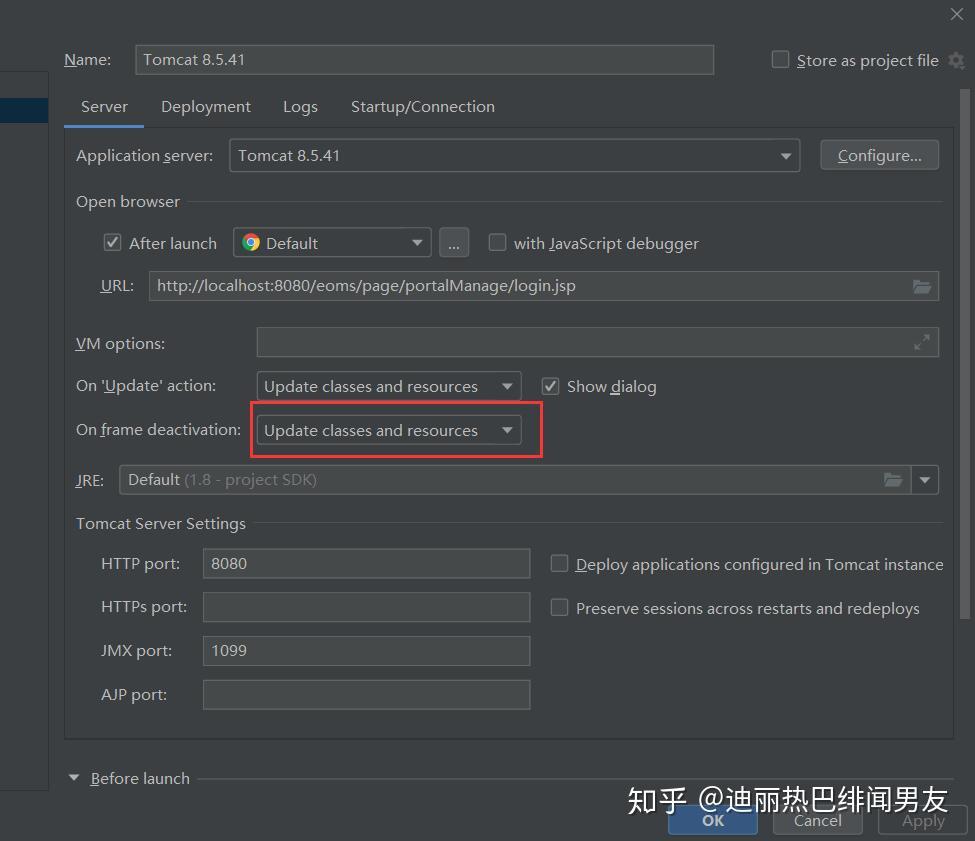
Task: Enable the Store as project file checkbox
Action: pyautogui.click(x=780, y=59)
